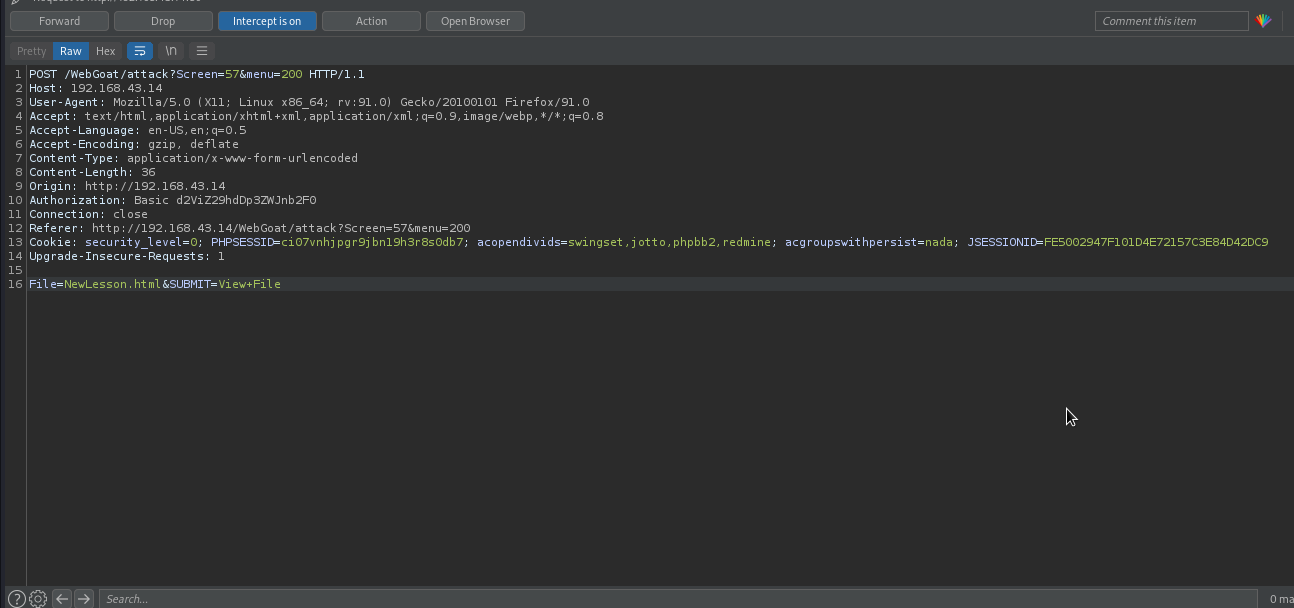This screenshot has width=1294, height=608.
Task: Go to previous search match arrow
Action: click(x=62, y=599)
